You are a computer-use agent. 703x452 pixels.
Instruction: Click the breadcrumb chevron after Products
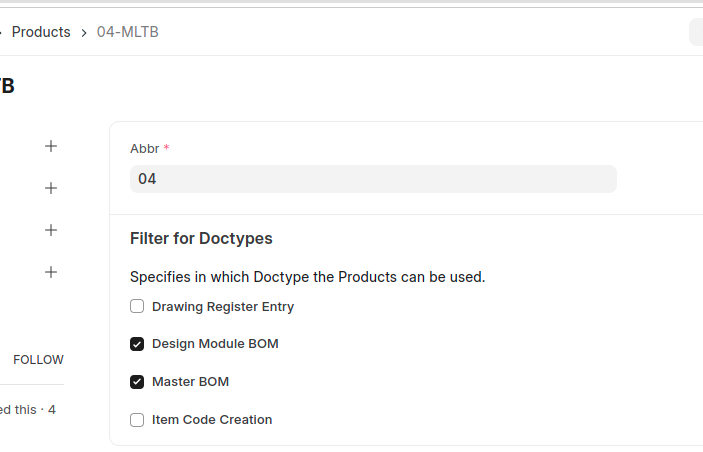point(84,33)
